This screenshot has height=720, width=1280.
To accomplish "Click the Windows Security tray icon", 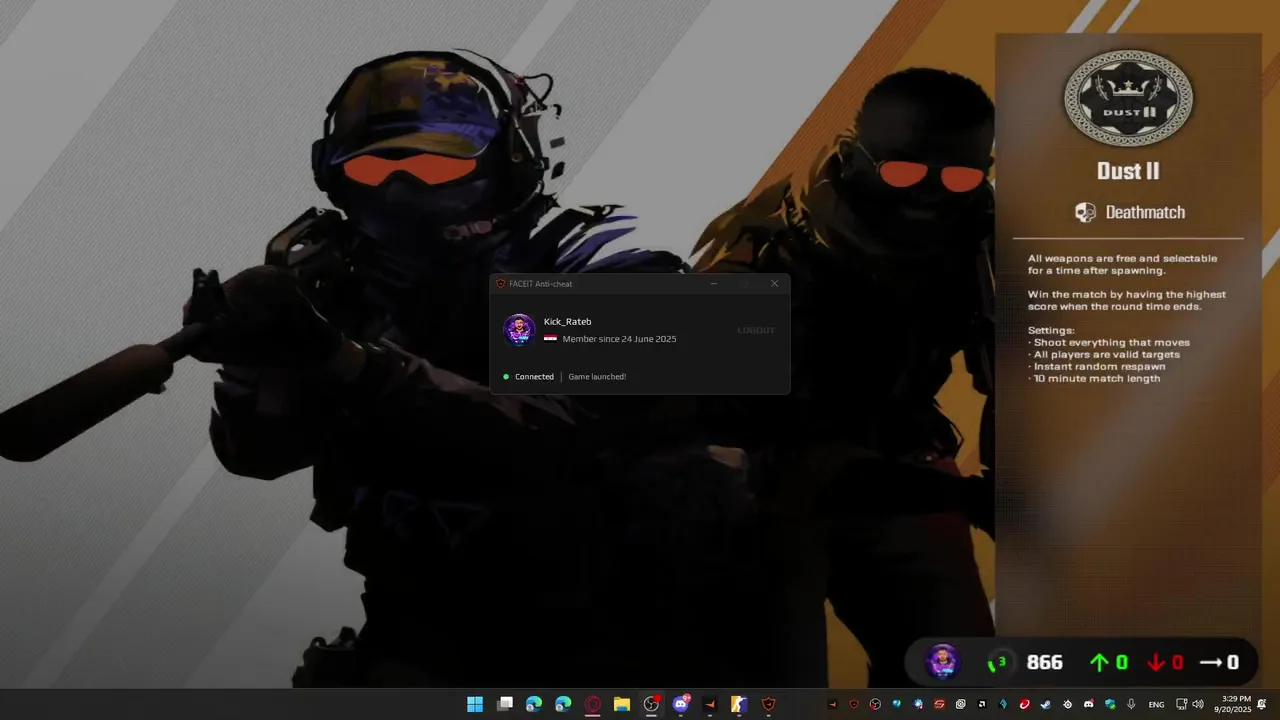I will 1110,704.
